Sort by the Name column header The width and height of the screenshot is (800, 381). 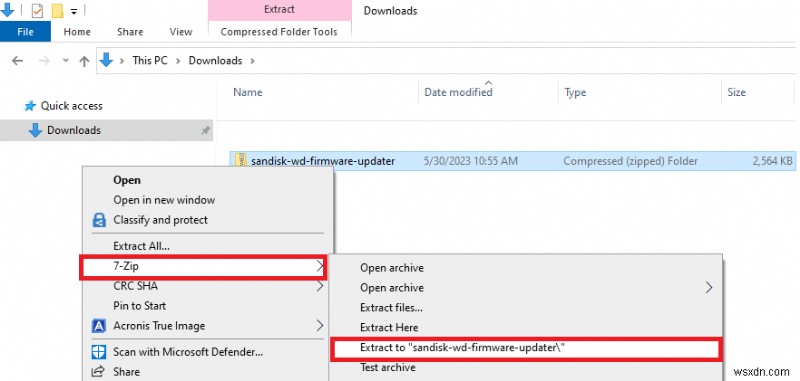(x=247, y=92)
